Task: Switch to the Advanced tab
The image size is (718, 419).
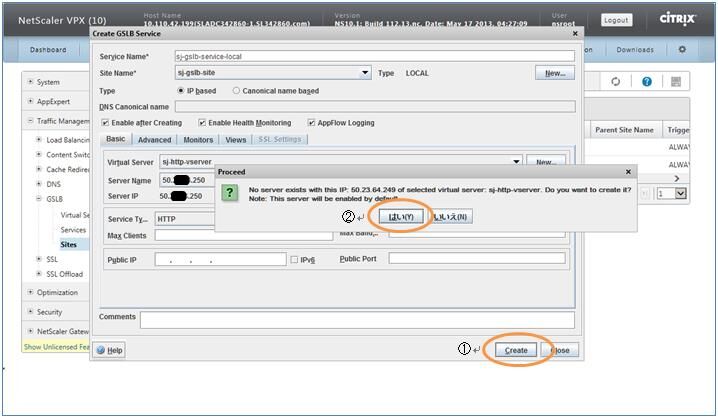Action: click(154, 140)
